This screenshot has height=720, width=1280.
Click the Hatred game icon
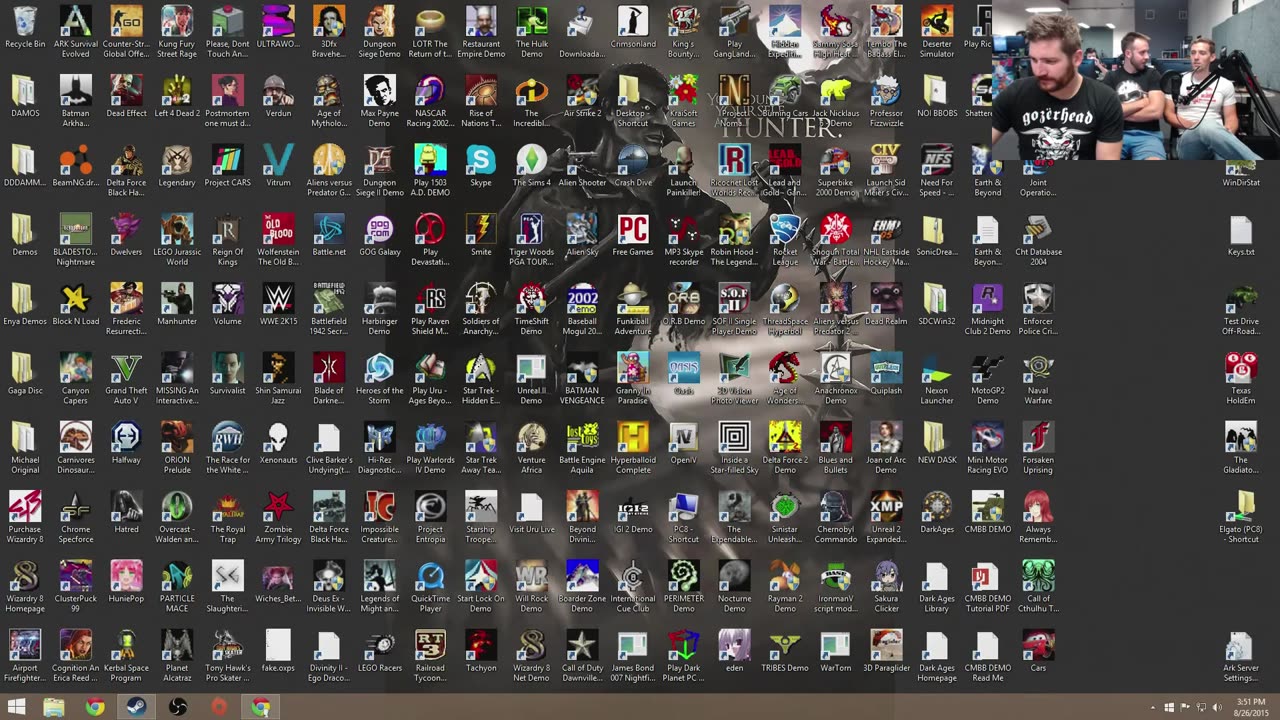click(126, 511)
